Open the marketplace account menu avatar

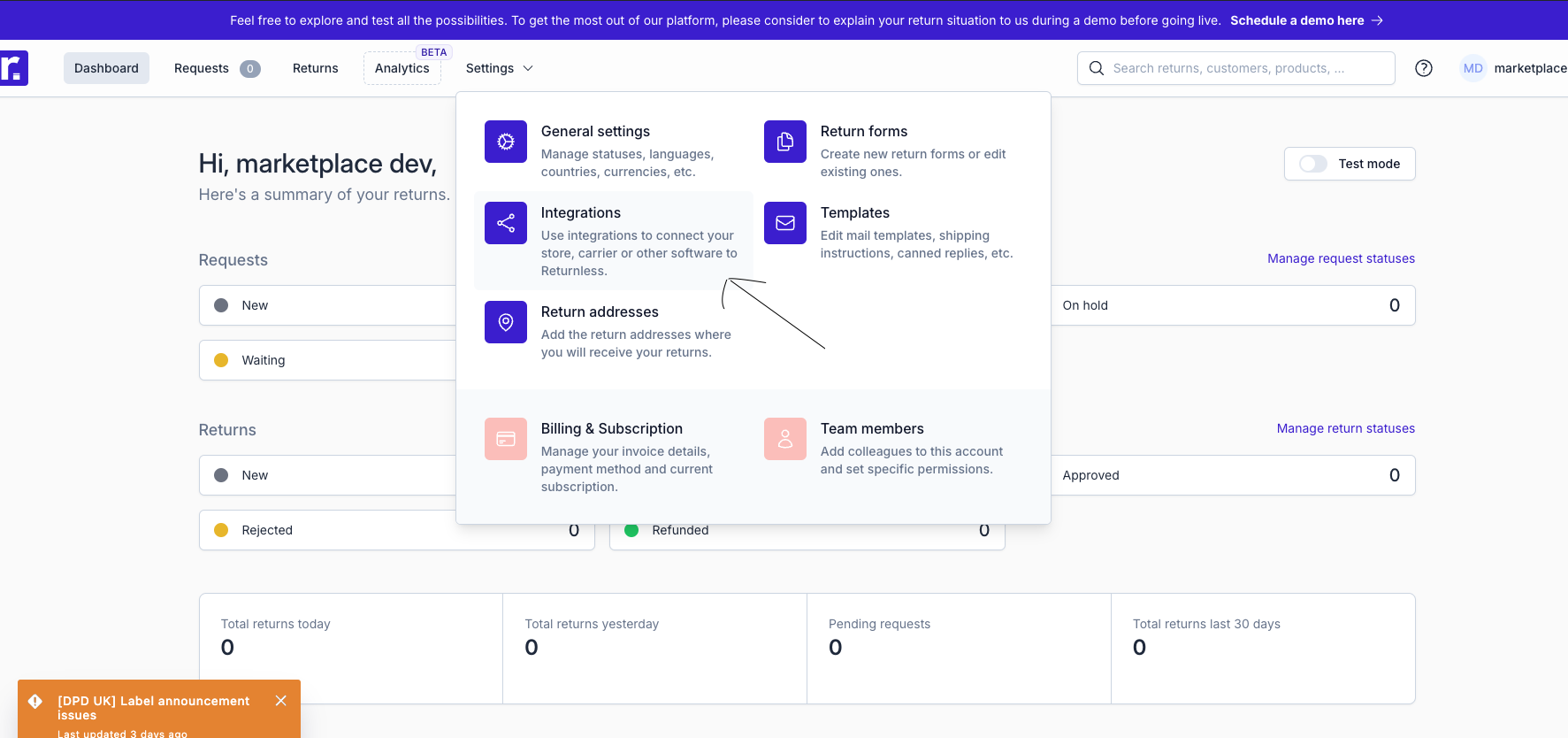(x=1472, y=68)
